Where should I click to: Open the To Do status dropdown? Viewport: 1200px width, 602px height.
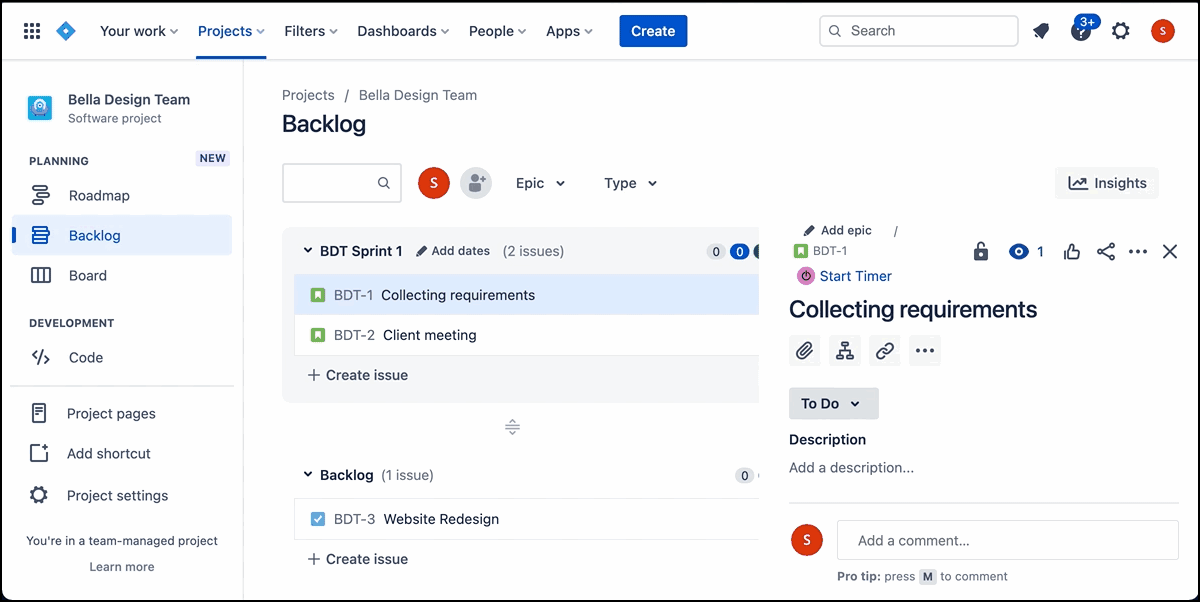click(x=833, y=404)
